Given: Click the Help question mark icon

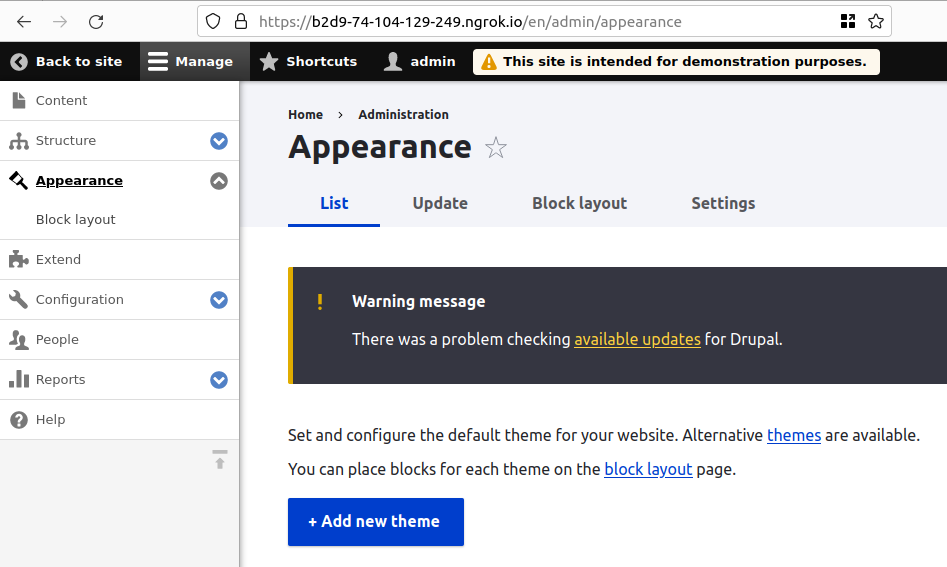Looking at the screenshot, I should [19, 419].
